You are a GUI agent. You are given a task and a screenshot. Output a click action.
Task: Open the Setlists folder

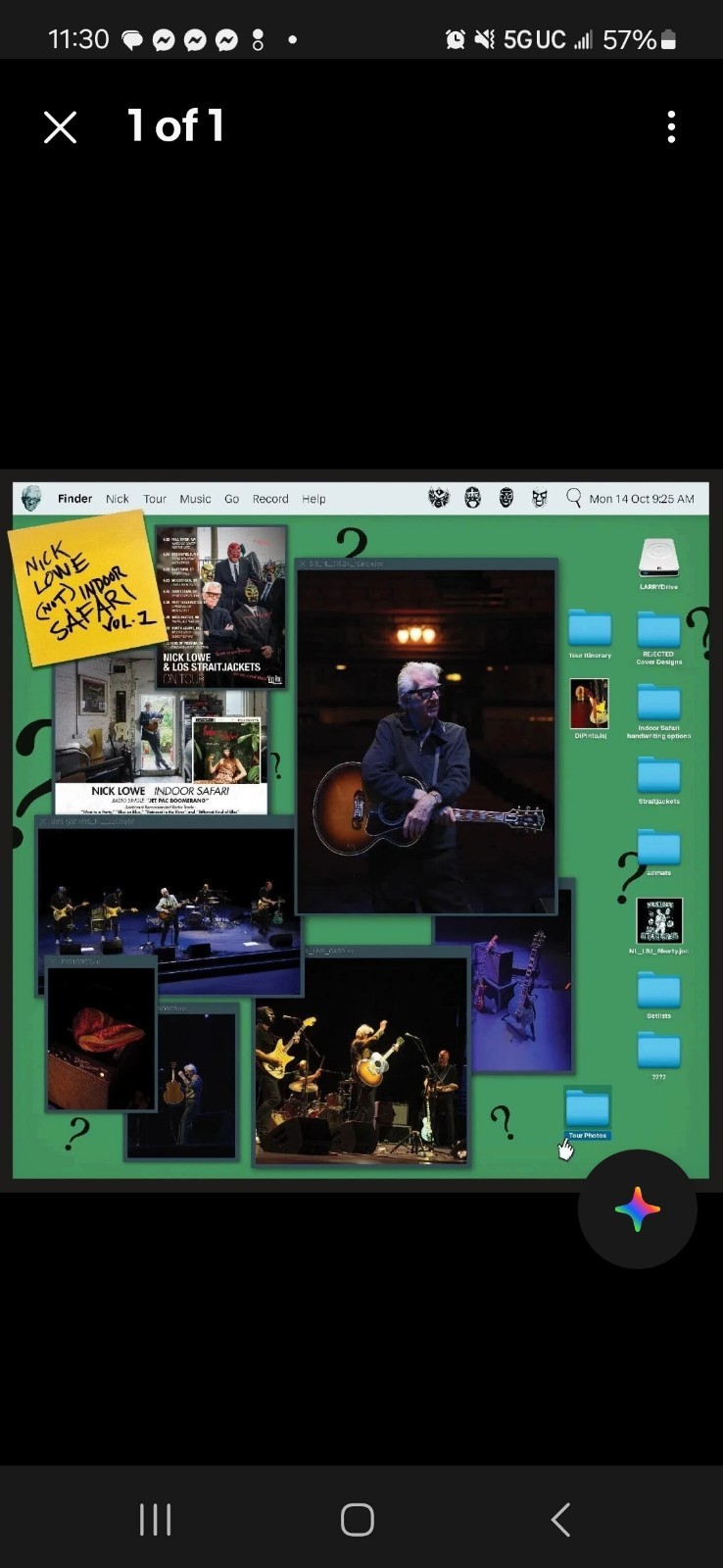pyautogui.click(x=658, y=996)
